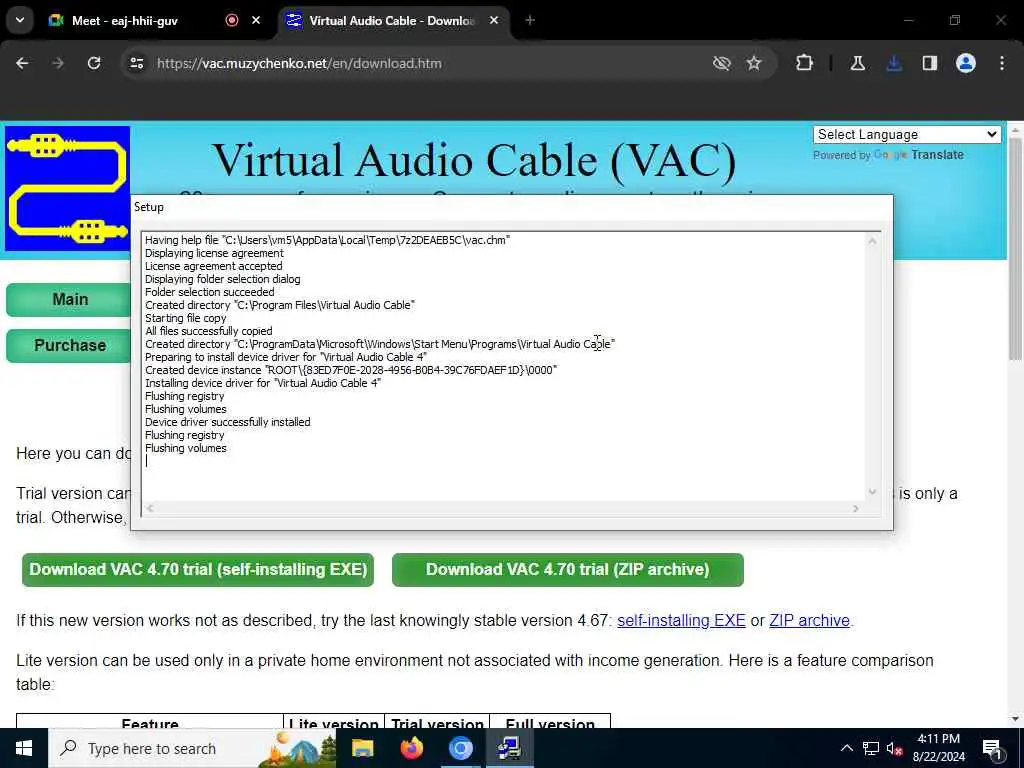Click the Setup log scroll up arrow
Image resolution: width=1024 pixels, height=768 pixels.
click(x=872, y=241)
